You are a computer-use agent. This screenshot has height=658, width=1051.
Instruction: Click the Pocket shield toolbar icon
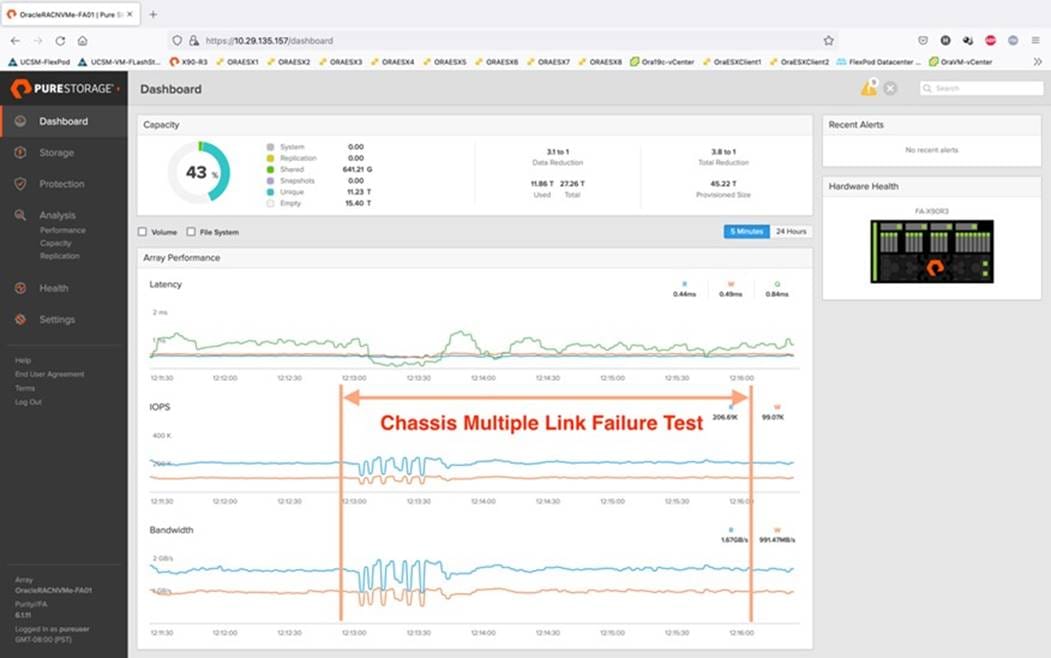pos(923,41)
